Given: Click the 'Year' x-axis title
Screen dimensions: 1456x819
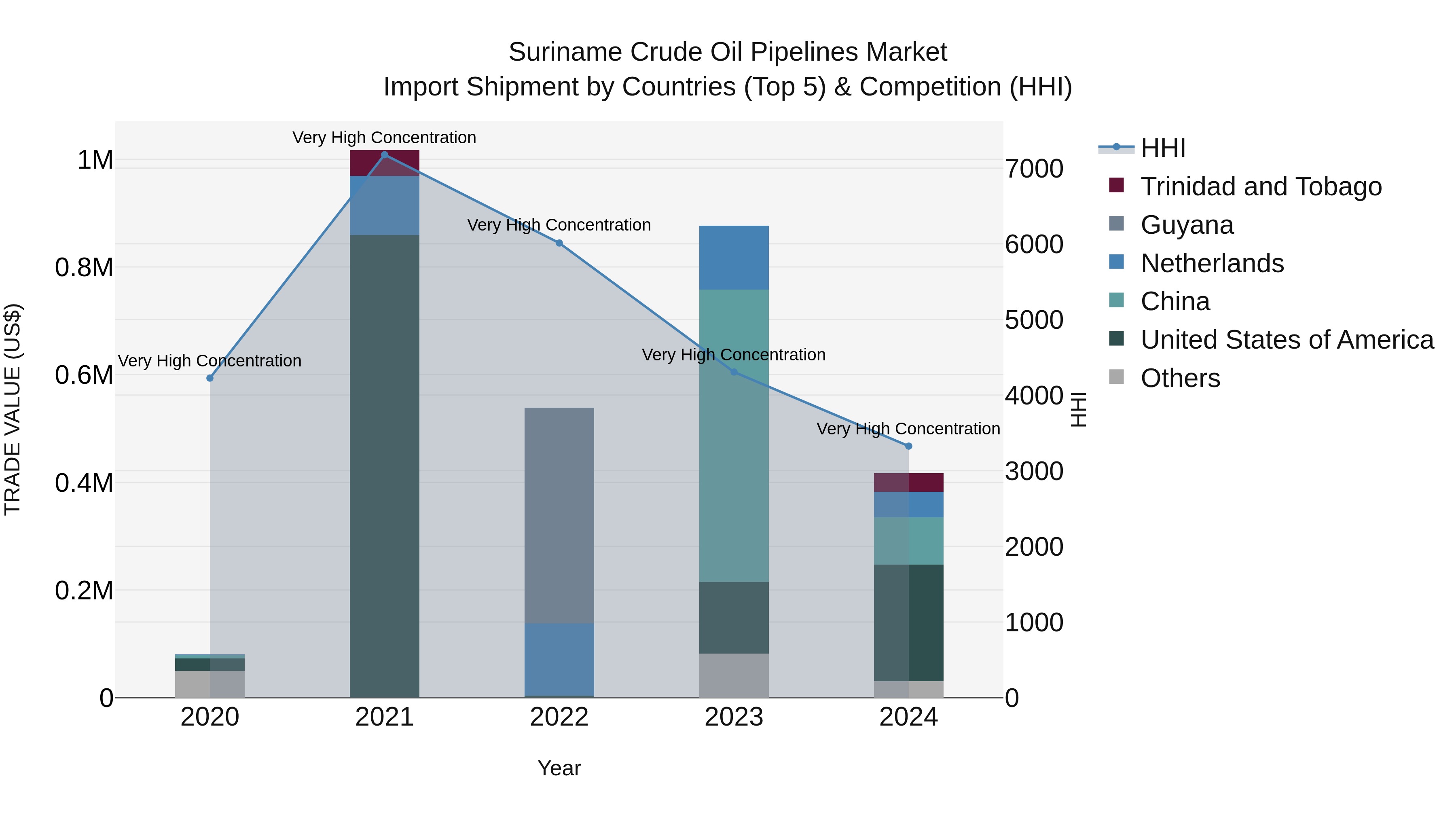Looking at the screenshot, I should click(560, 768).
